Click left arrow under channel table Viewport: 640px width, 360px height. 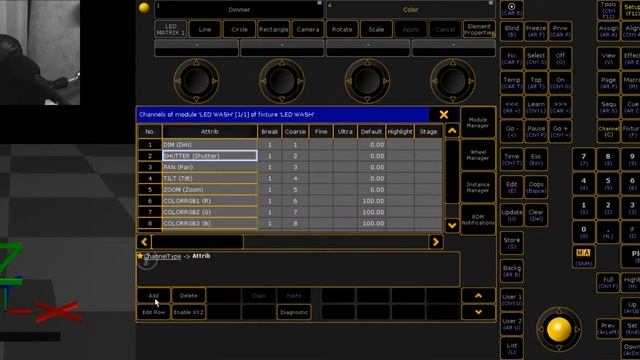point(144,242)
